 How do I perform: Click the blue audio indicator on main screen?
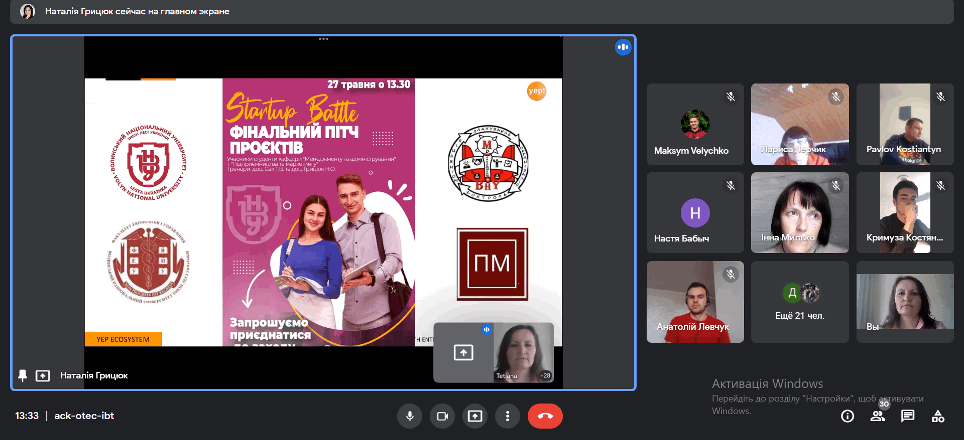(x=623, y=47)
